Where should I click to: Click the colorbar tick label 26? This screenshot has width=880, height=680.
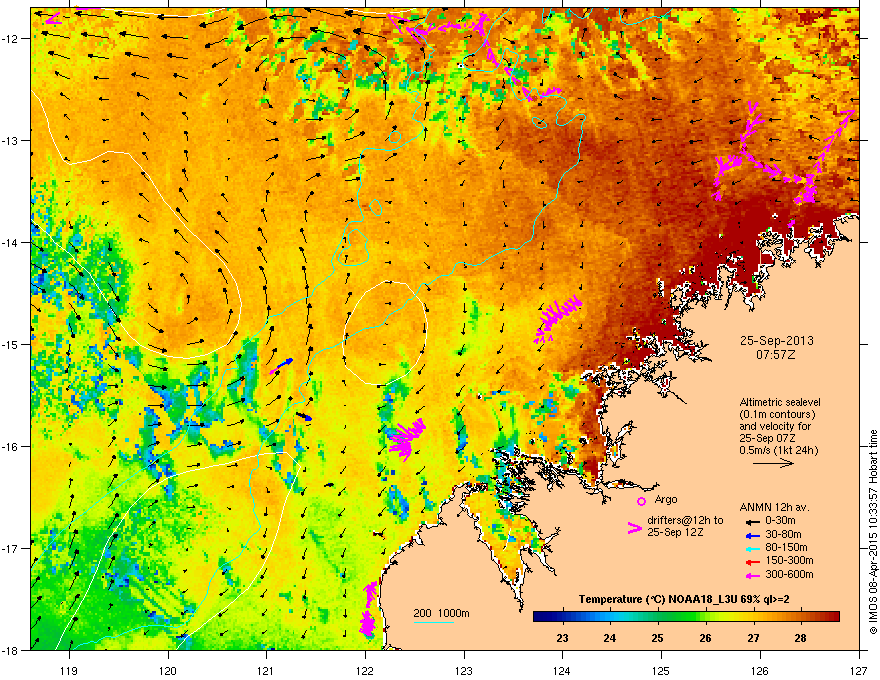point(705,638)
